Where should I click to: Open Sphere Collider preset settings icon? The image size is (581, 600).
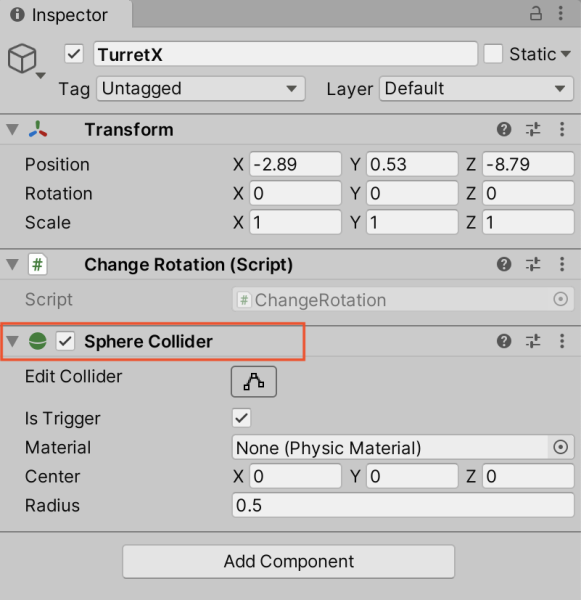tap(533, 341)
